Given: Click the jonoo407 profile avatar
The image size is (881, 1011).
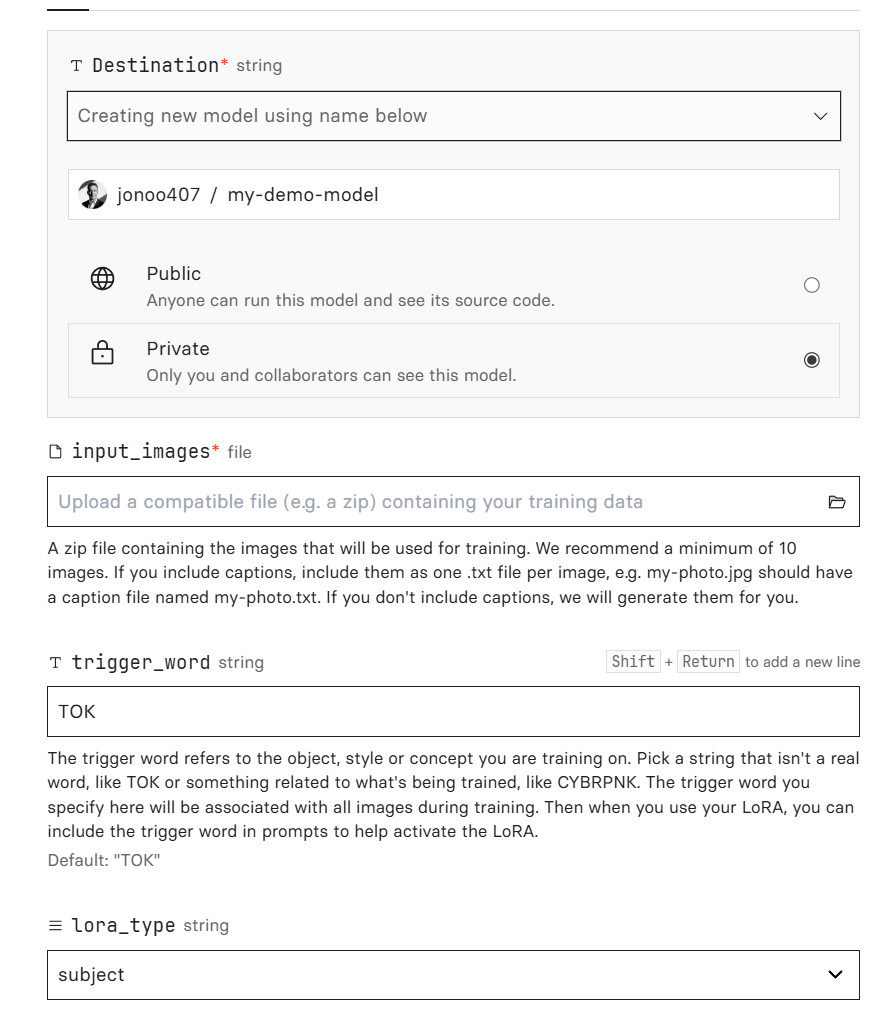Looking at the screenshot, I should (x=92, y=195).
